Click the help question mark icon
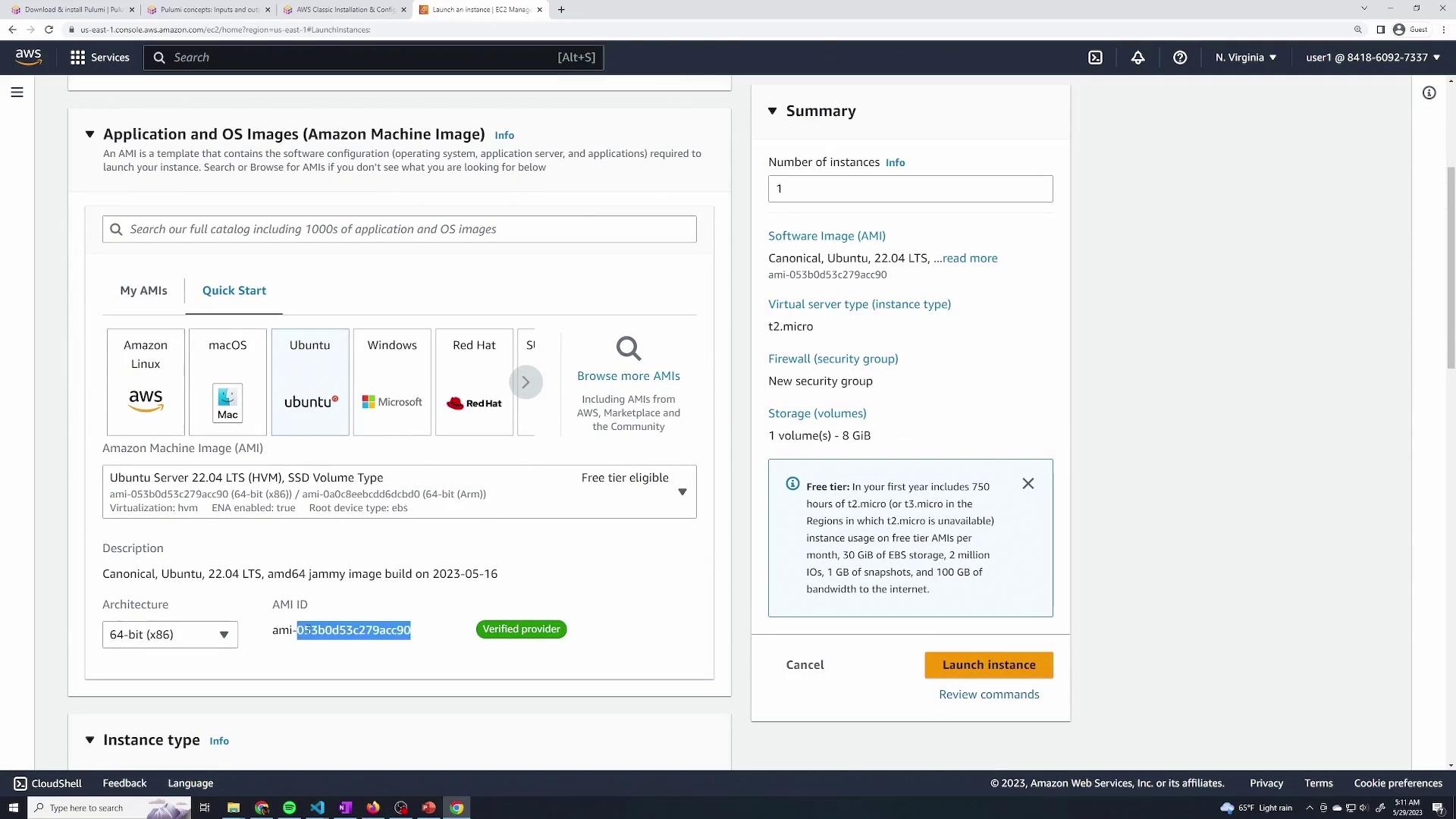This screenshot has width=1456, height=819. click(1180, 58)
